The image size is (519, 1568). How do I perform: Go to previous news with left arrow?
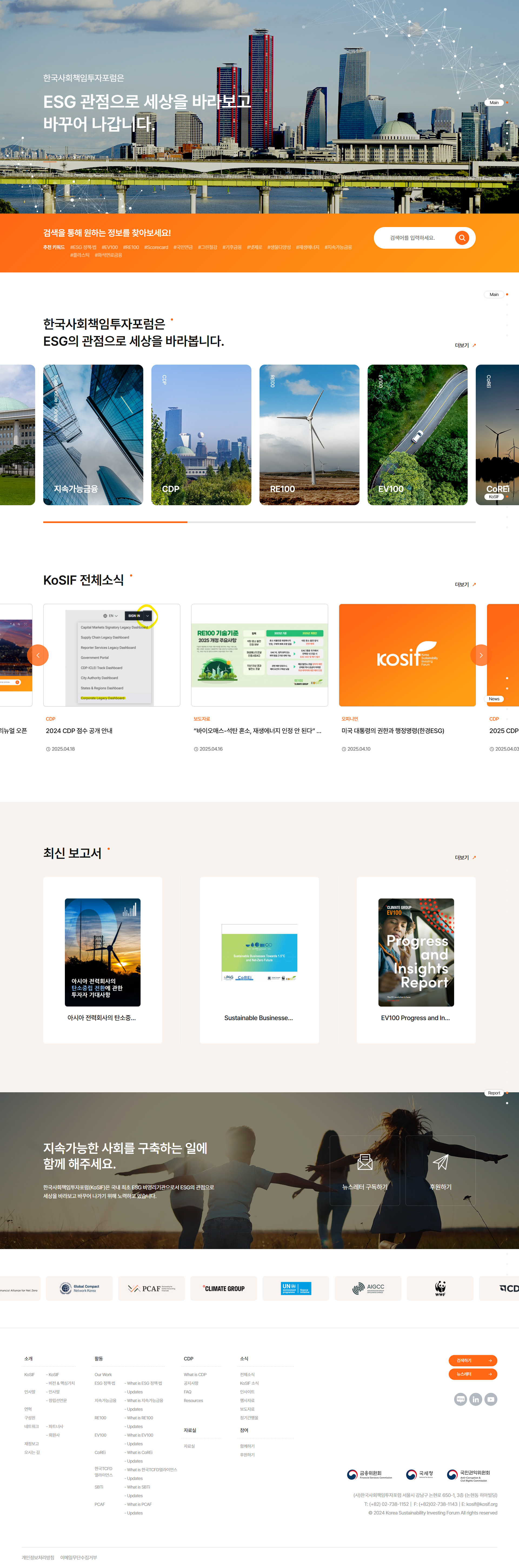(x=38, y=655)
